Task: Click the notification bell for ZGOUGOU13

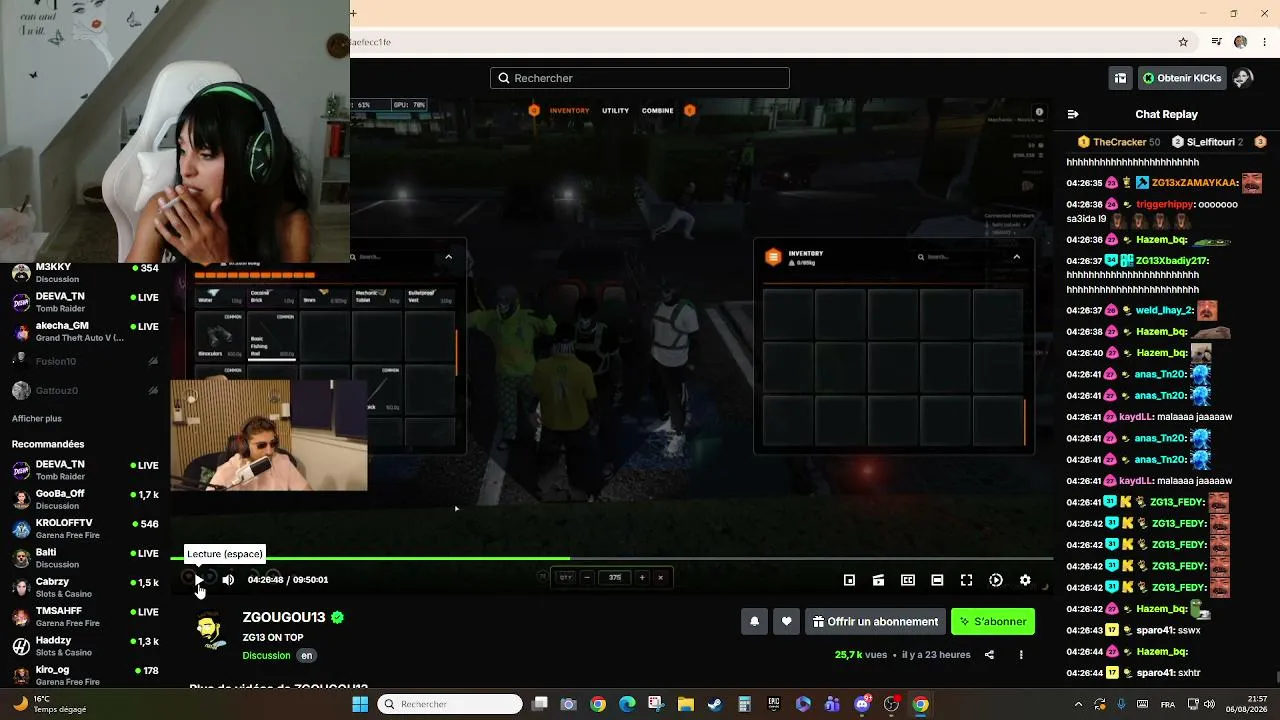Action: tap(754, 622)
